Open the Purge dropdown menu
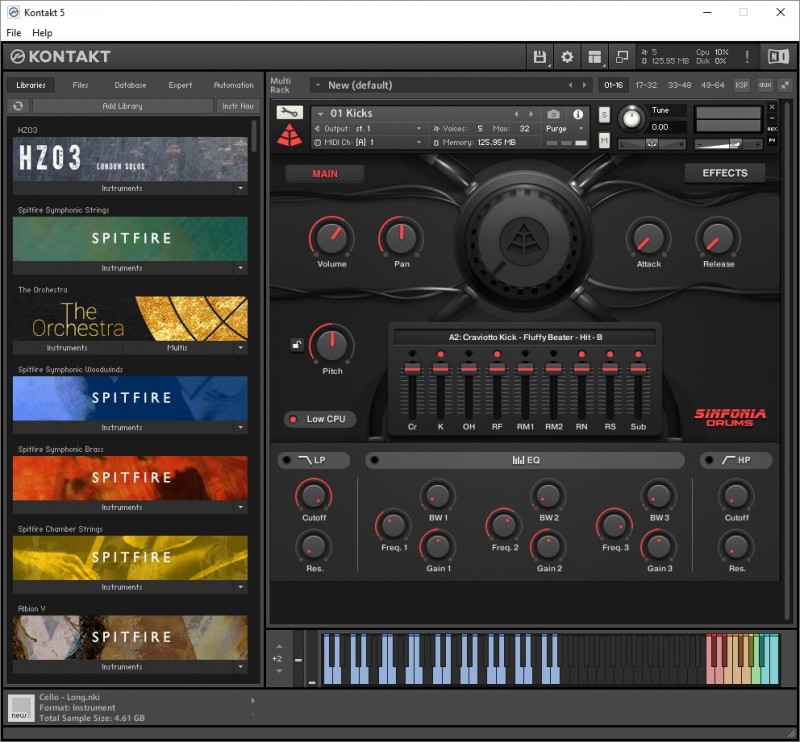Viewport: 800px width, 742px height. coord(565,129)
